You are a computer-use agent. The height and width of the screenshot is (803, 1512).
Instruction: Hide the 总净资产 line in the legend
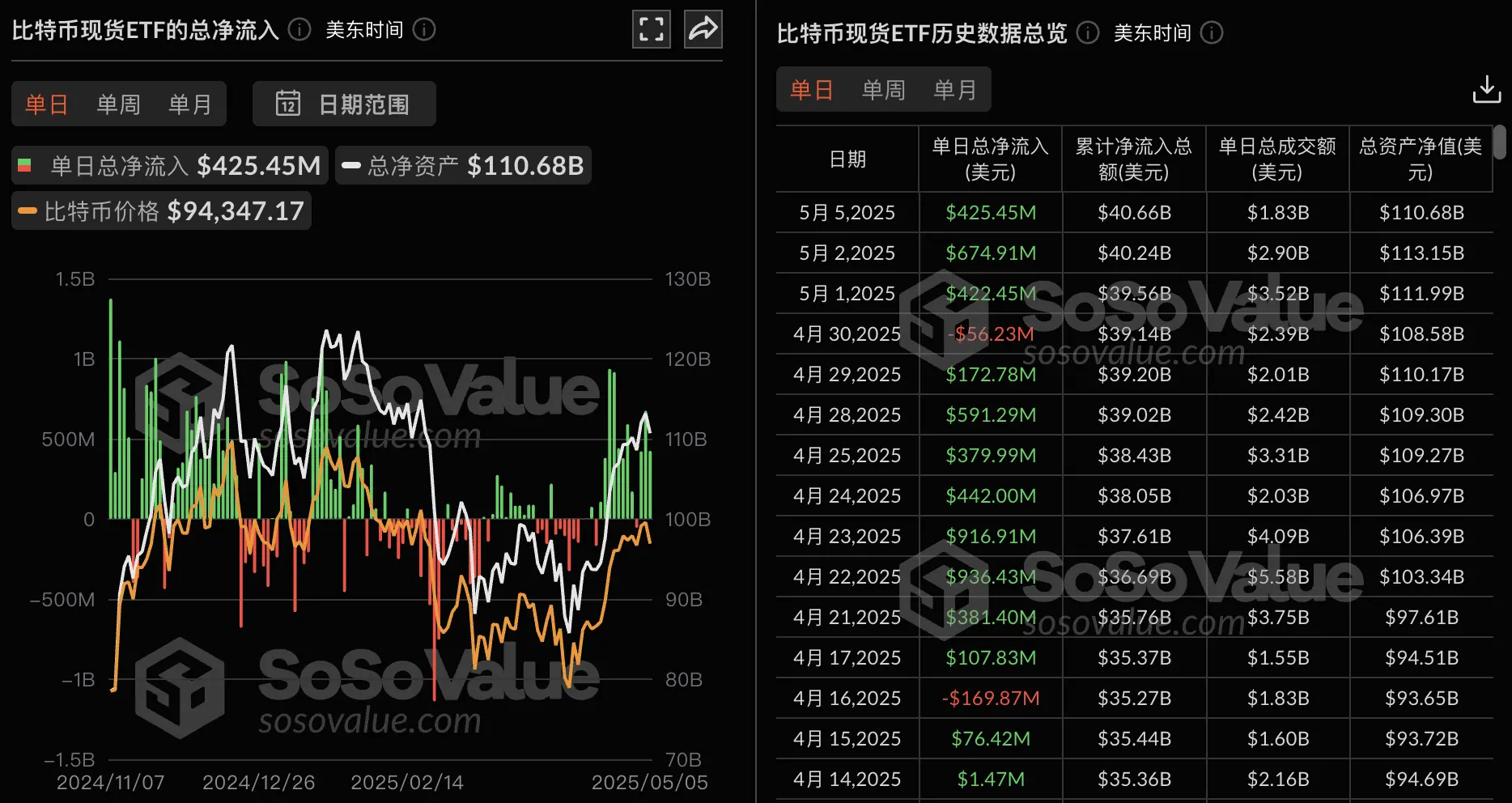tap(462, 164)
